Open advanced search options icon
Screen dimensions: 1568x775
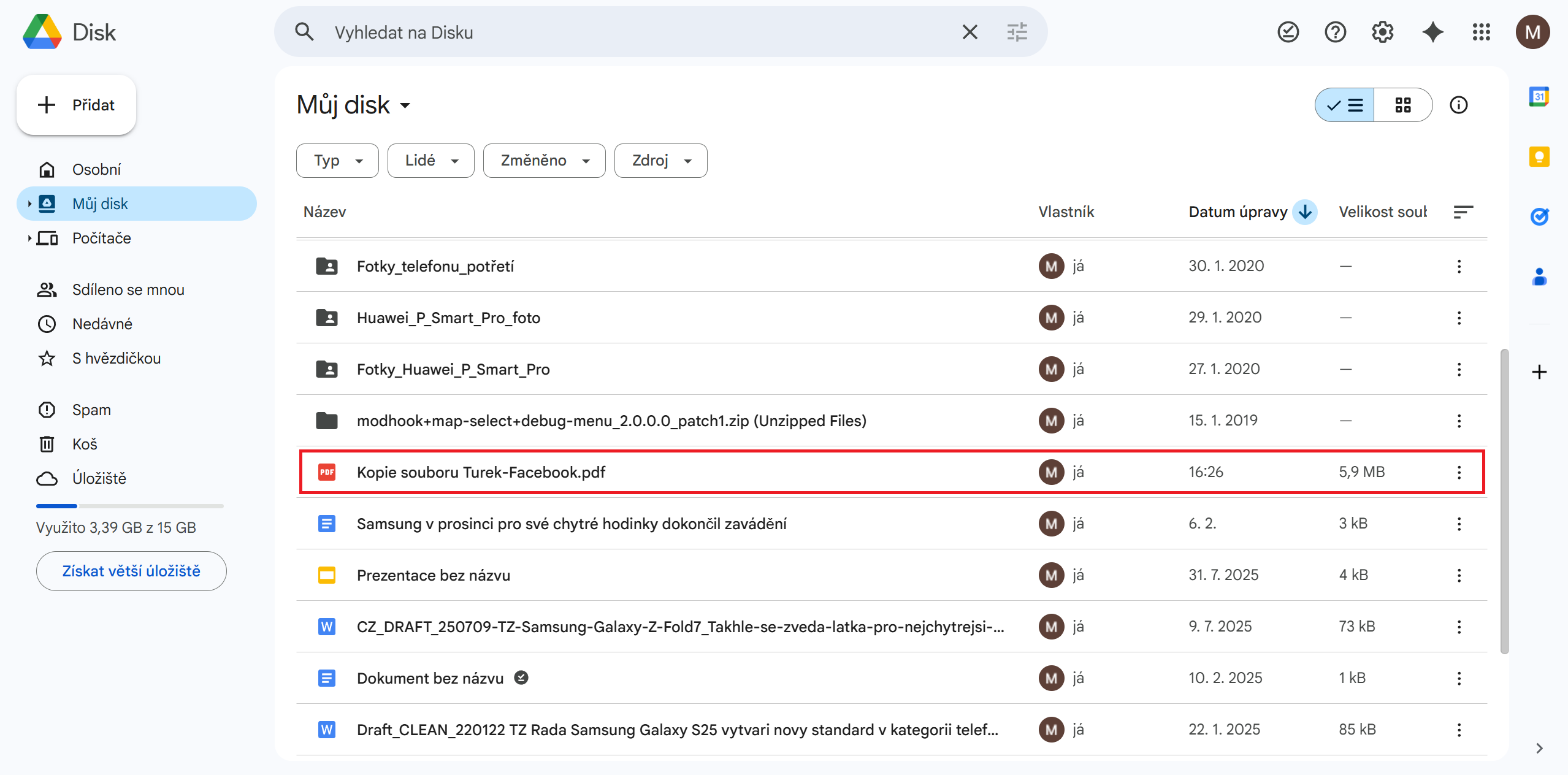tap(1017, 32)
